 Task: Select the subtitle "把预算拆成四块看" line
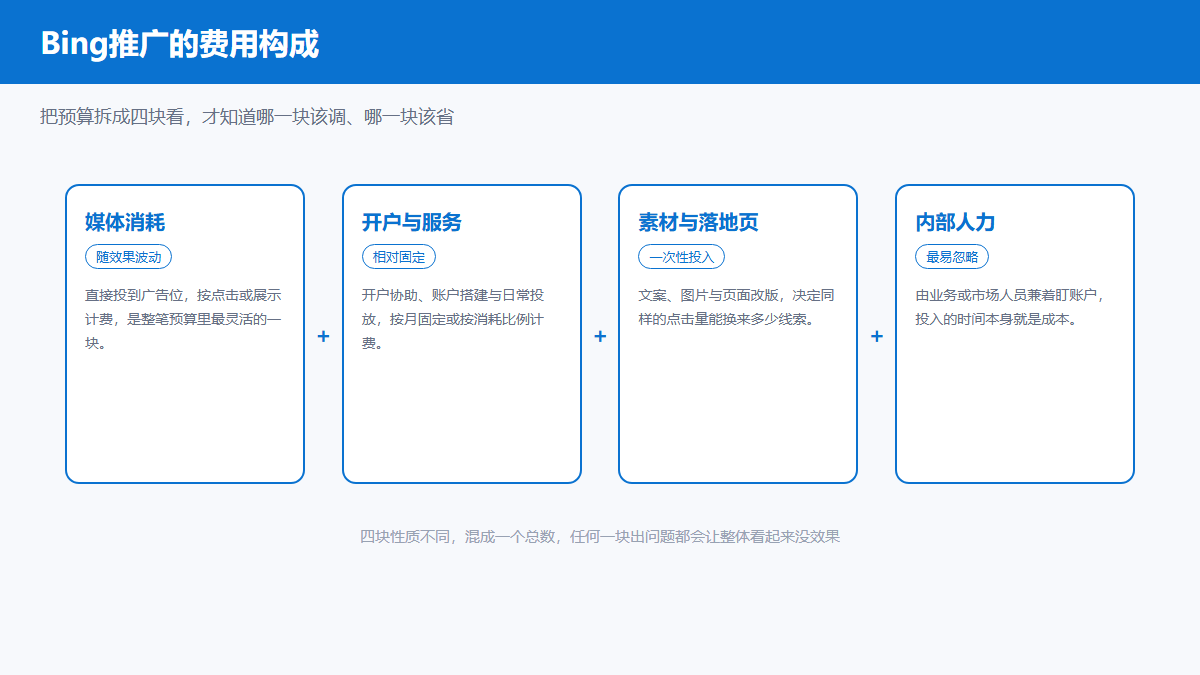pyautogui.click(x=247, y=117)
